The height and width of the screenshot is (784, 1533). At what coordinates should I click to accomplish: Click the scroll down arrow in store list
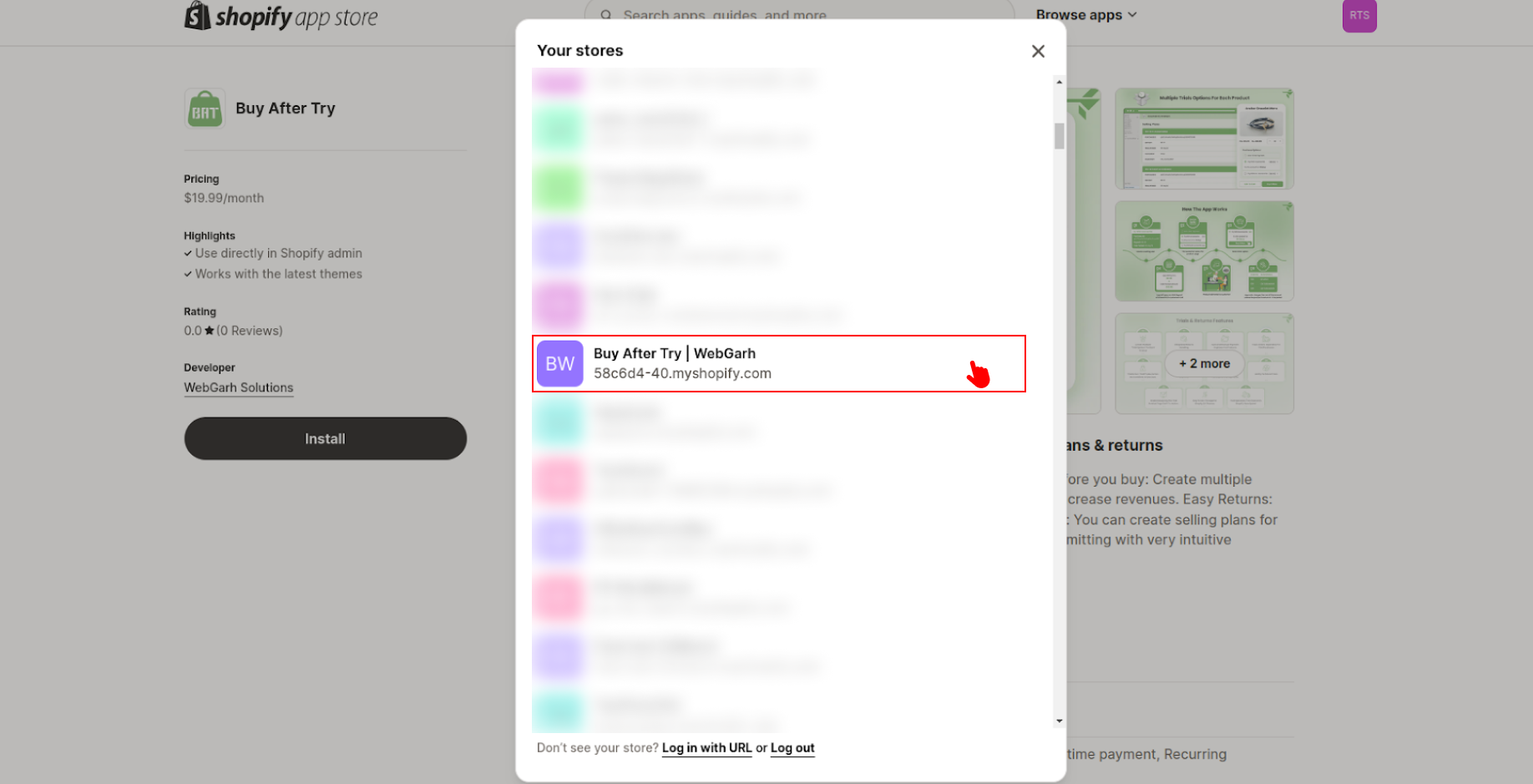pos(1059,721)
